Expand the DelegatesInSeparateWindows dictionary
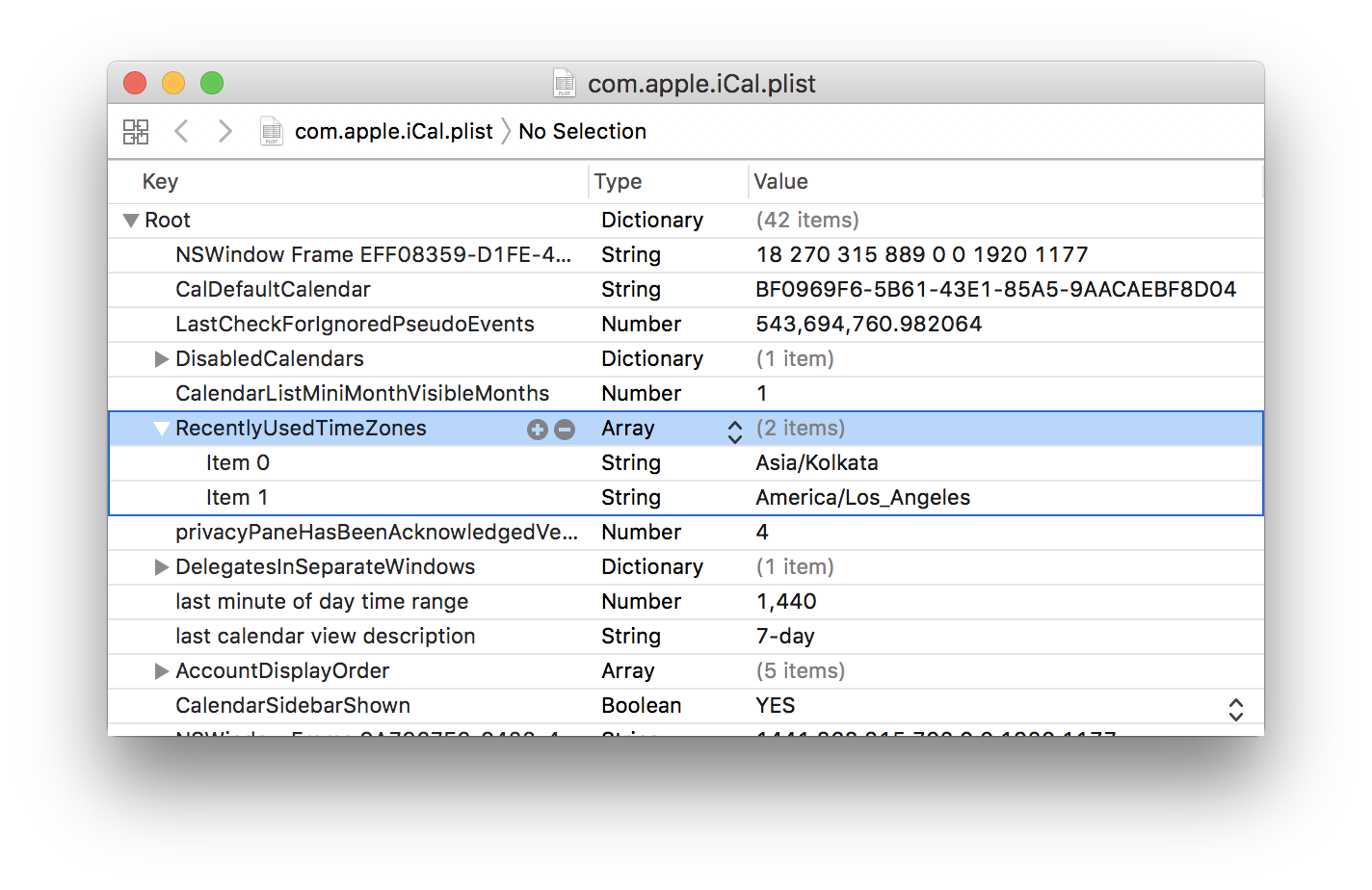Screen dimensions: 1372x890 pyautogui.click(x=162, y=567)
